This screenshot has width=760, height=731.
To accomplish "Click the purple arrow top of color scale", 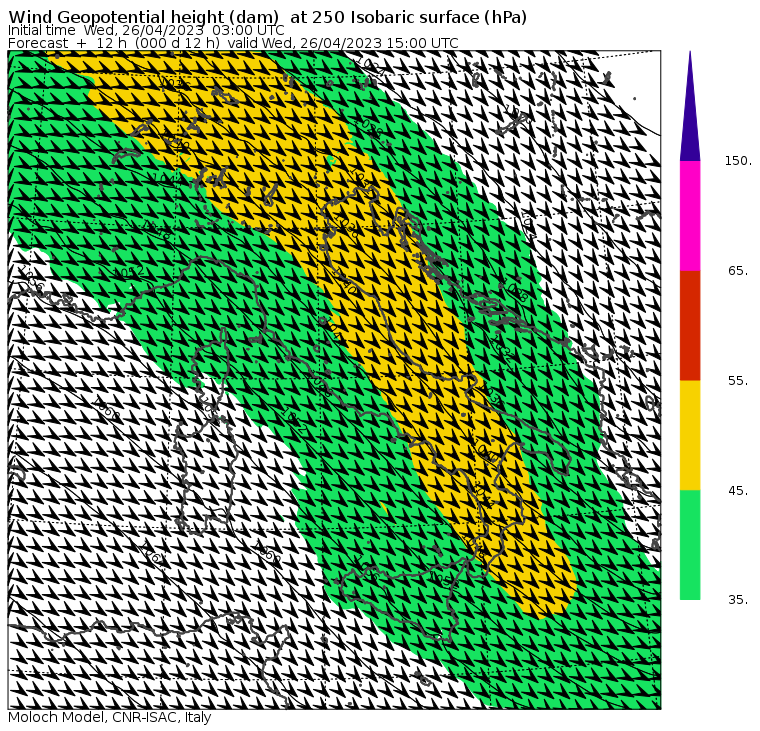I will pos(690,107).
